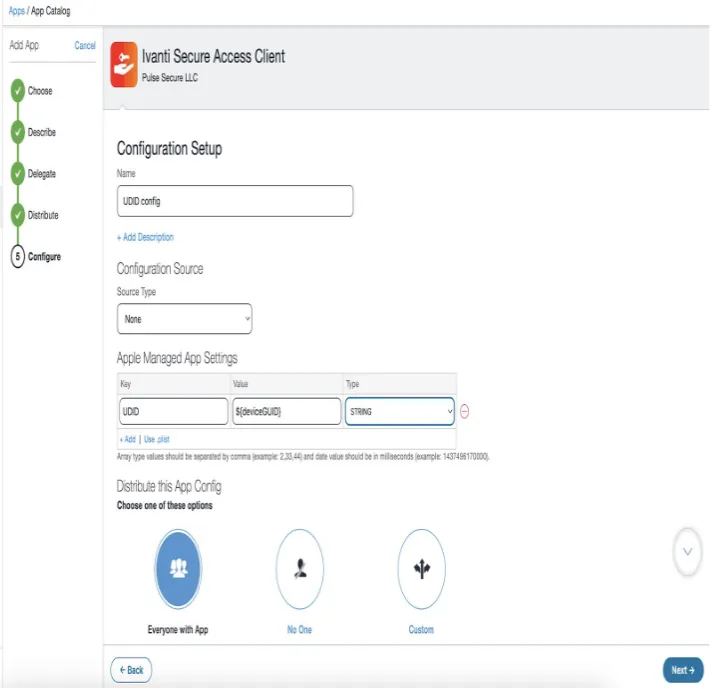Click the Back button

coord(131,670)
